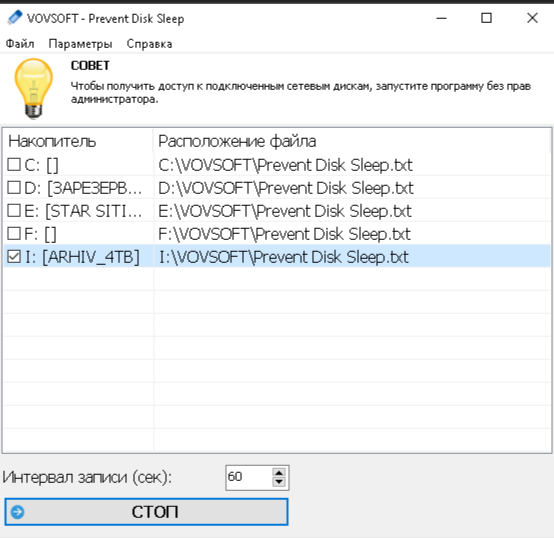Click the interval seconds input field
This screenshot has width=554, height=538.
click(x=249, y=477)
